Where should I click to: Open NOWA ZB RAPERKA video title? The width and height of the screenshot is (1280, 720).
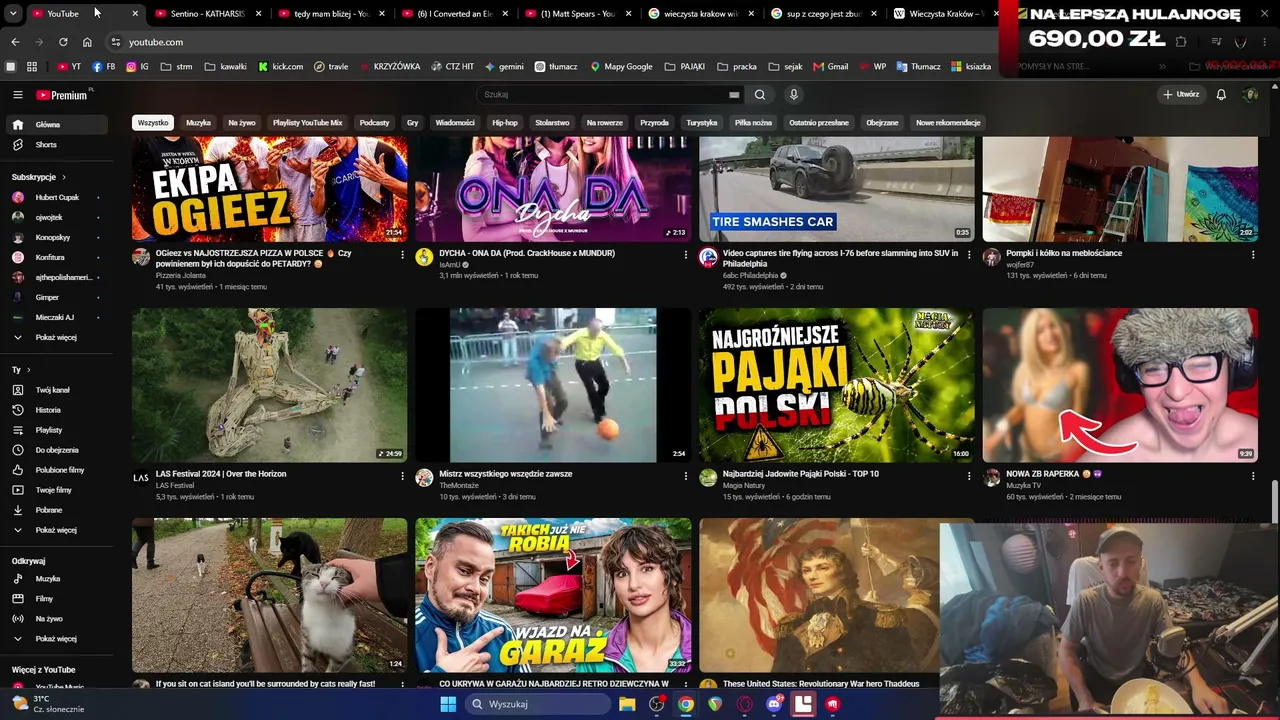click(1053, 474)
